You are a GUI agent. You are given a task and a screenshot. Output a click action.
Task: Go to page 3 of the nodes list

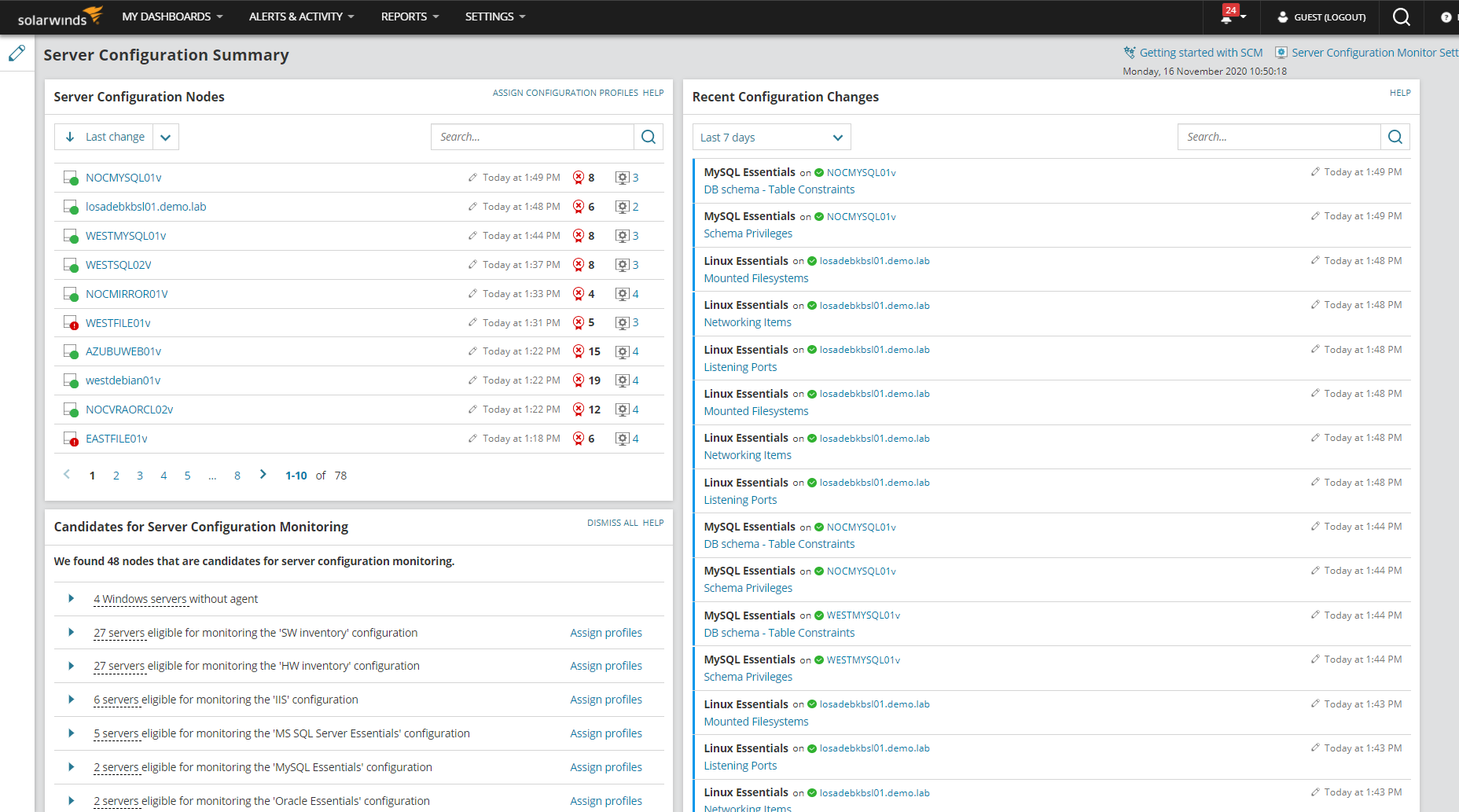(x=140, y=476)
